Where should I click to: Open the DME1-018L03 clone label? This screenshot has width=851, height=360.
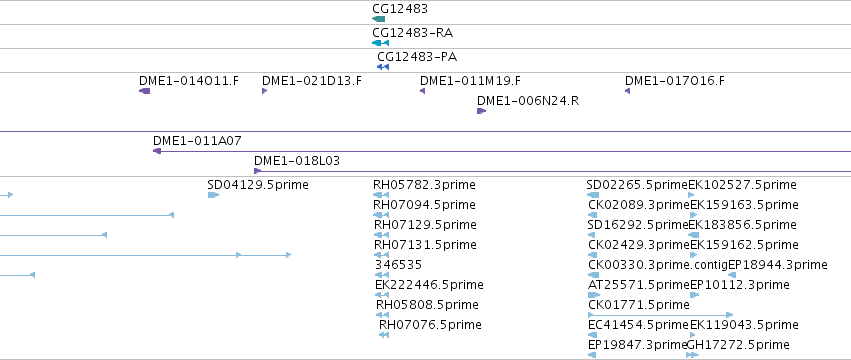tap(297, 161)
